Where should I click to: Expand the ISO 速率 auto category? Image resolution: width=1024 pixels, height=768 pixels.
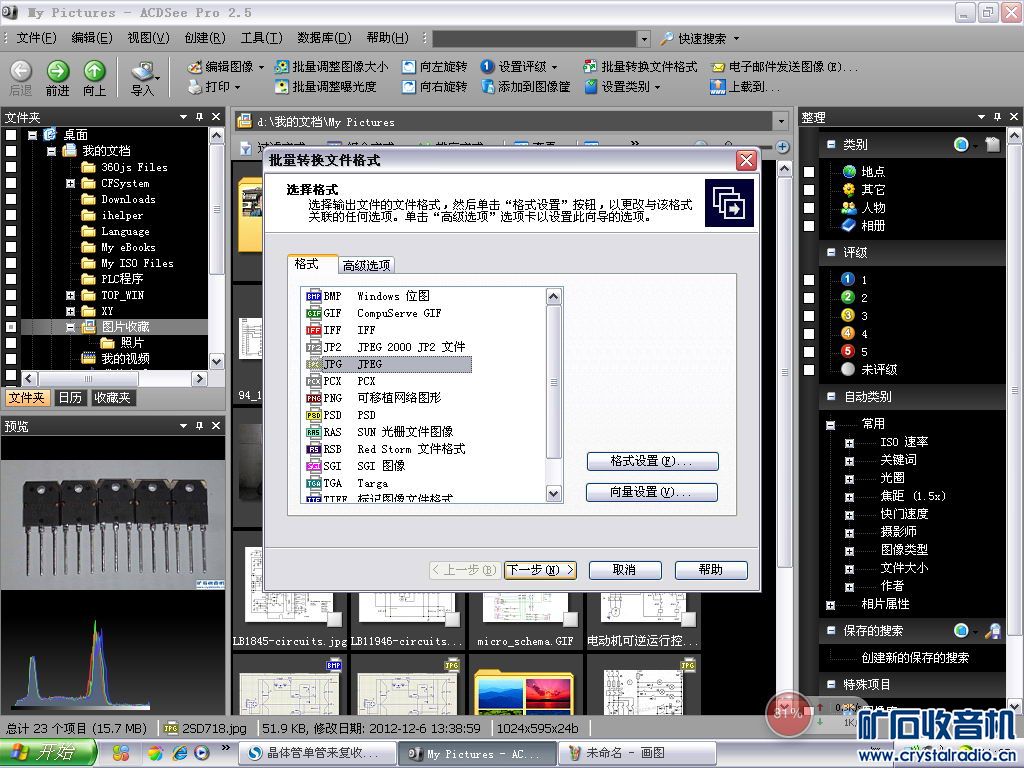point(849,442)
